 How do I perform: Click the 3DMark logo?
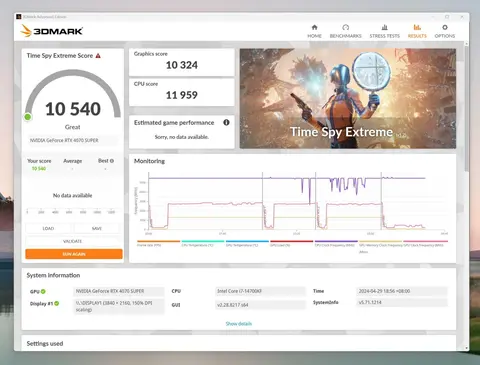click(51, 31)
